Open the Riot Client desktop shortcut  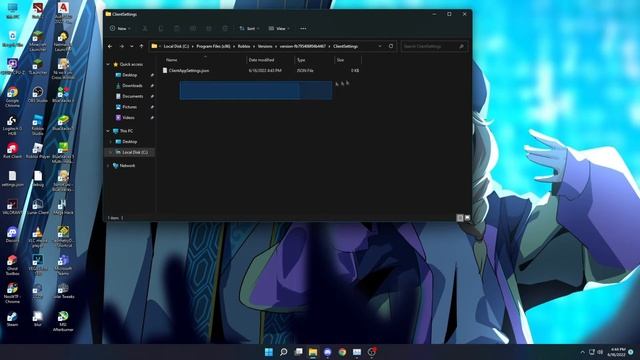pyautogui.click(x=12, y=151)
